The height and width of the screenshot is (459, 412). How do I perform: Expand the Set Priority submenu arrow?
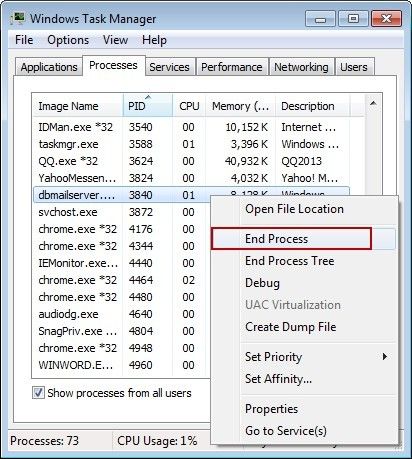(x=385, y=357)
